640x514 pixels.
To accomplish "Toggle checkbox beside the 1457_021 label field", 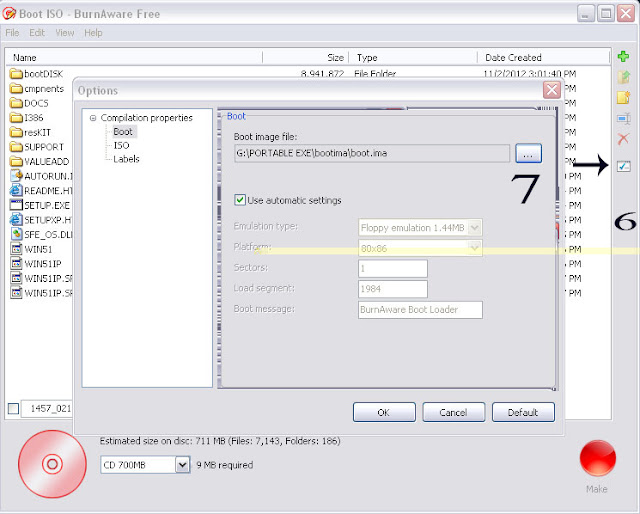I will pyautogui.click(x=13, y=408).
